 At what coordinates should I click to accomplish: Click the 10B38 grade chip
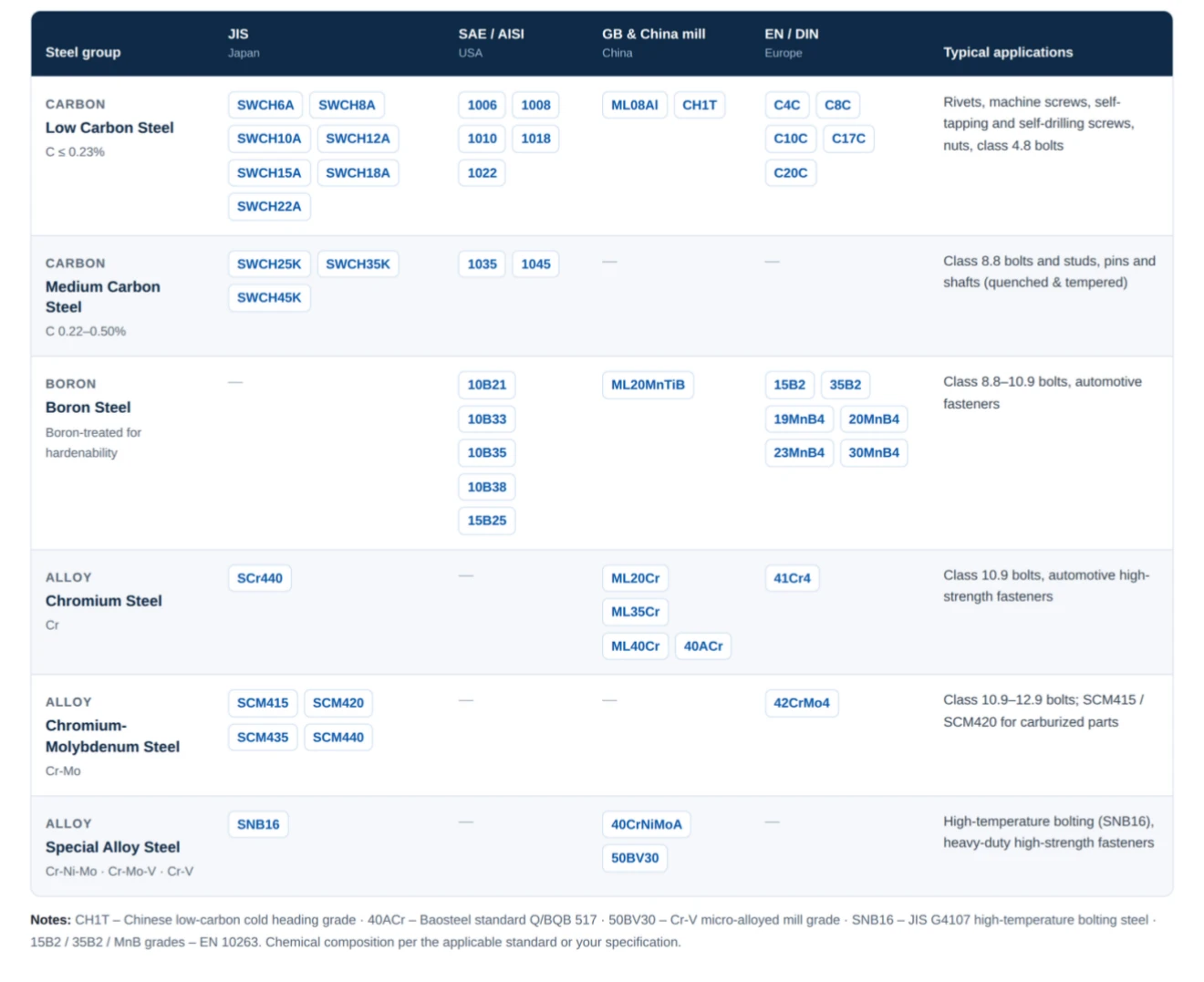pyautogui.click(x=487, y=488)
